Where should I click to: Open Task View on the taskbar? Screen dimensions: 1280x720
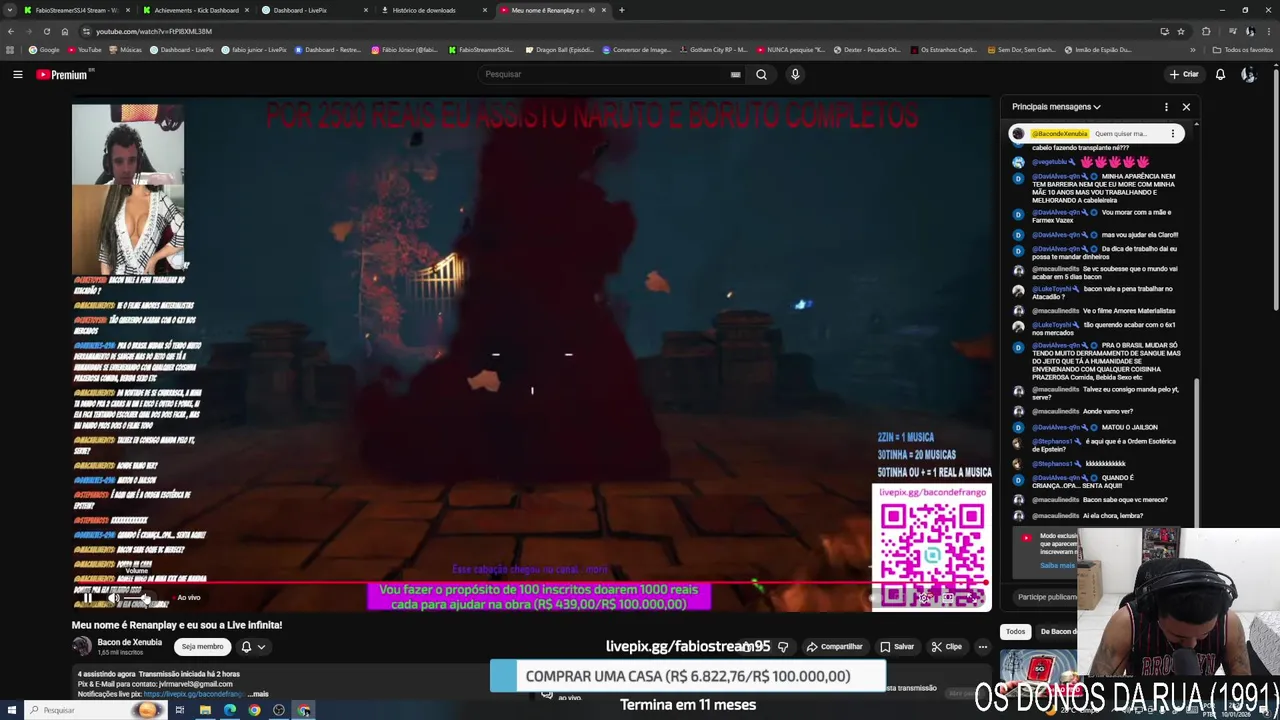pos(180,710)
